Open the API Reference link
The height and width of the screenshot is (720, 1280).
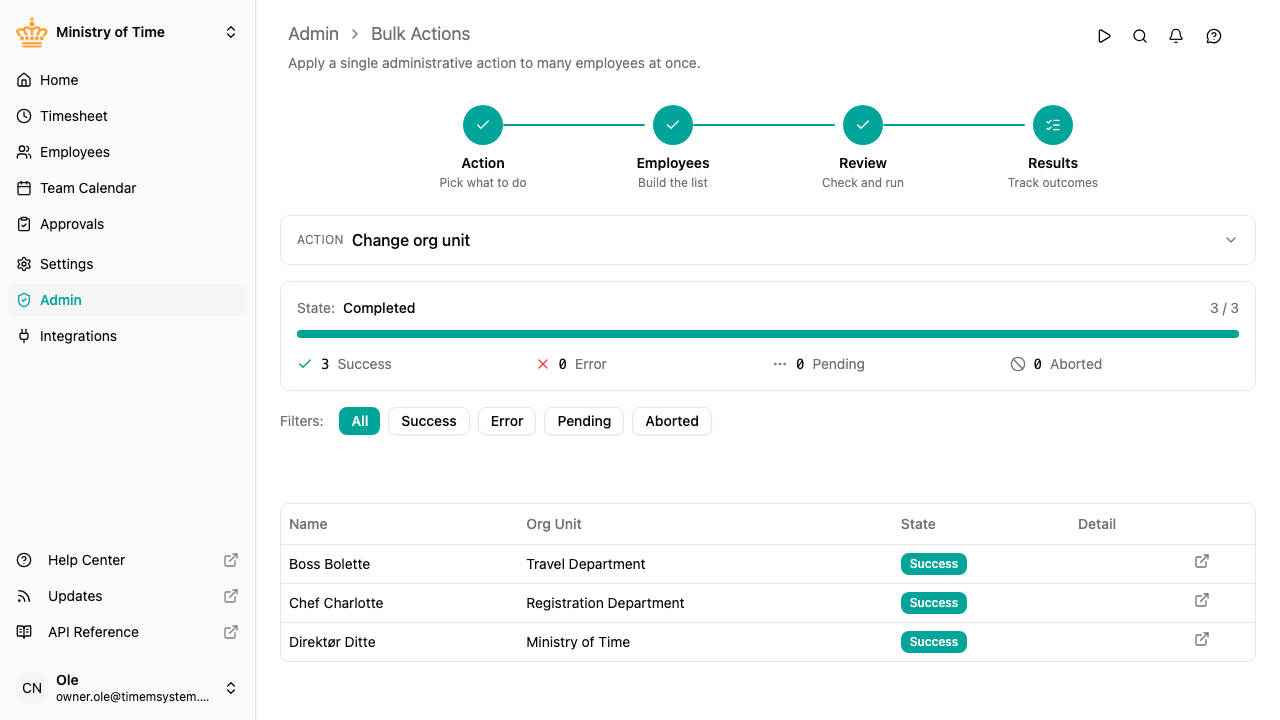coord(127,632)
